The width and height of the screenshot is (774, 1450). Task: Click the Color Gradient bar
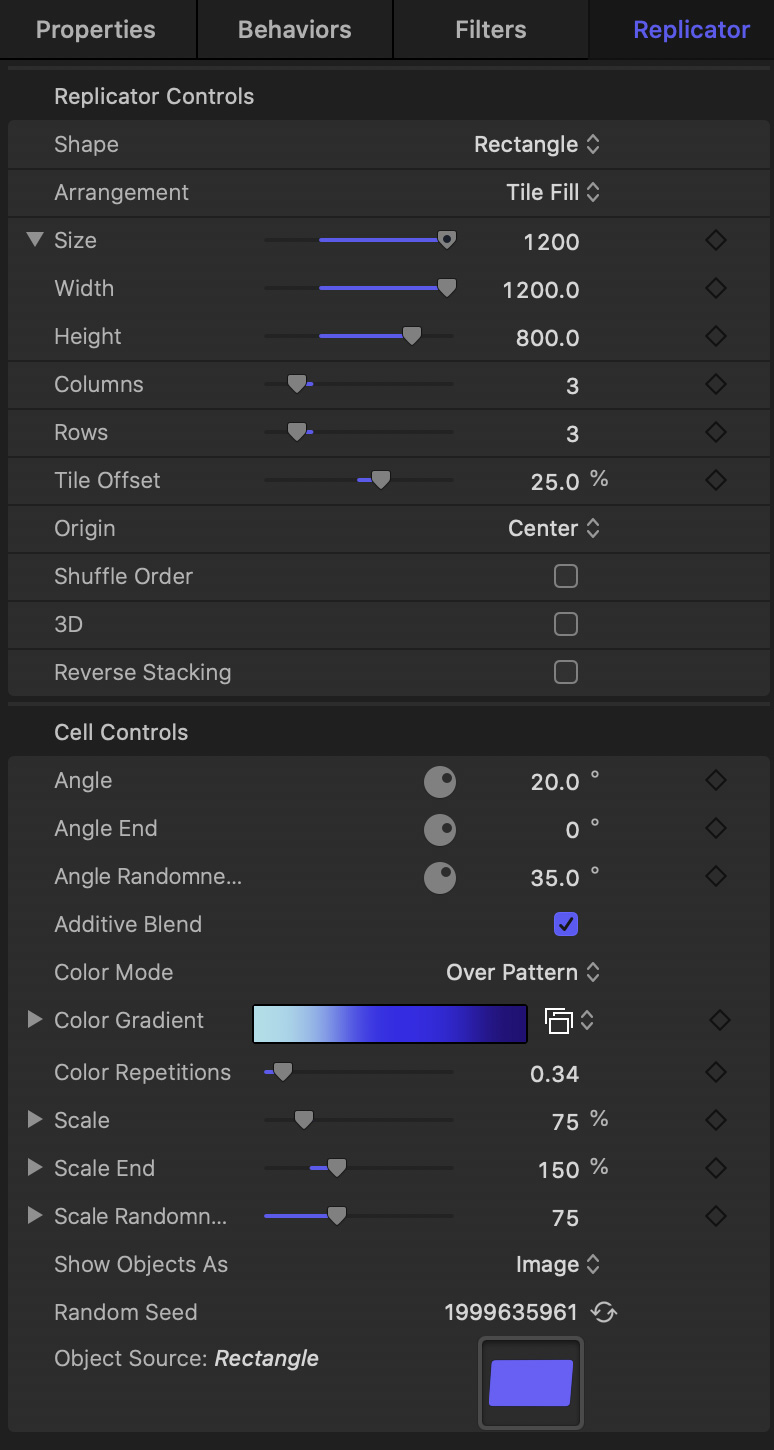390,1024
